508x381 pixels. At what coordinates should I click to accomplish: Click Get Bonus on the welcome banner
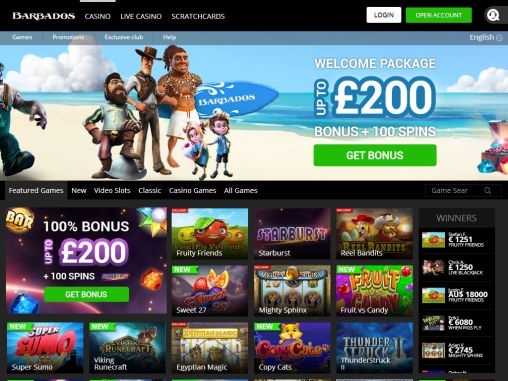point(375,155)
